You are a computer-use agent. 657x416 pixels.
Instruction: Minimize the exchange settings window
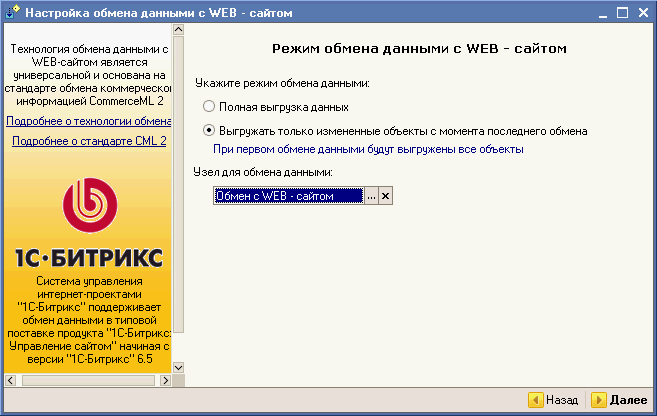click(x=601, y=14)
